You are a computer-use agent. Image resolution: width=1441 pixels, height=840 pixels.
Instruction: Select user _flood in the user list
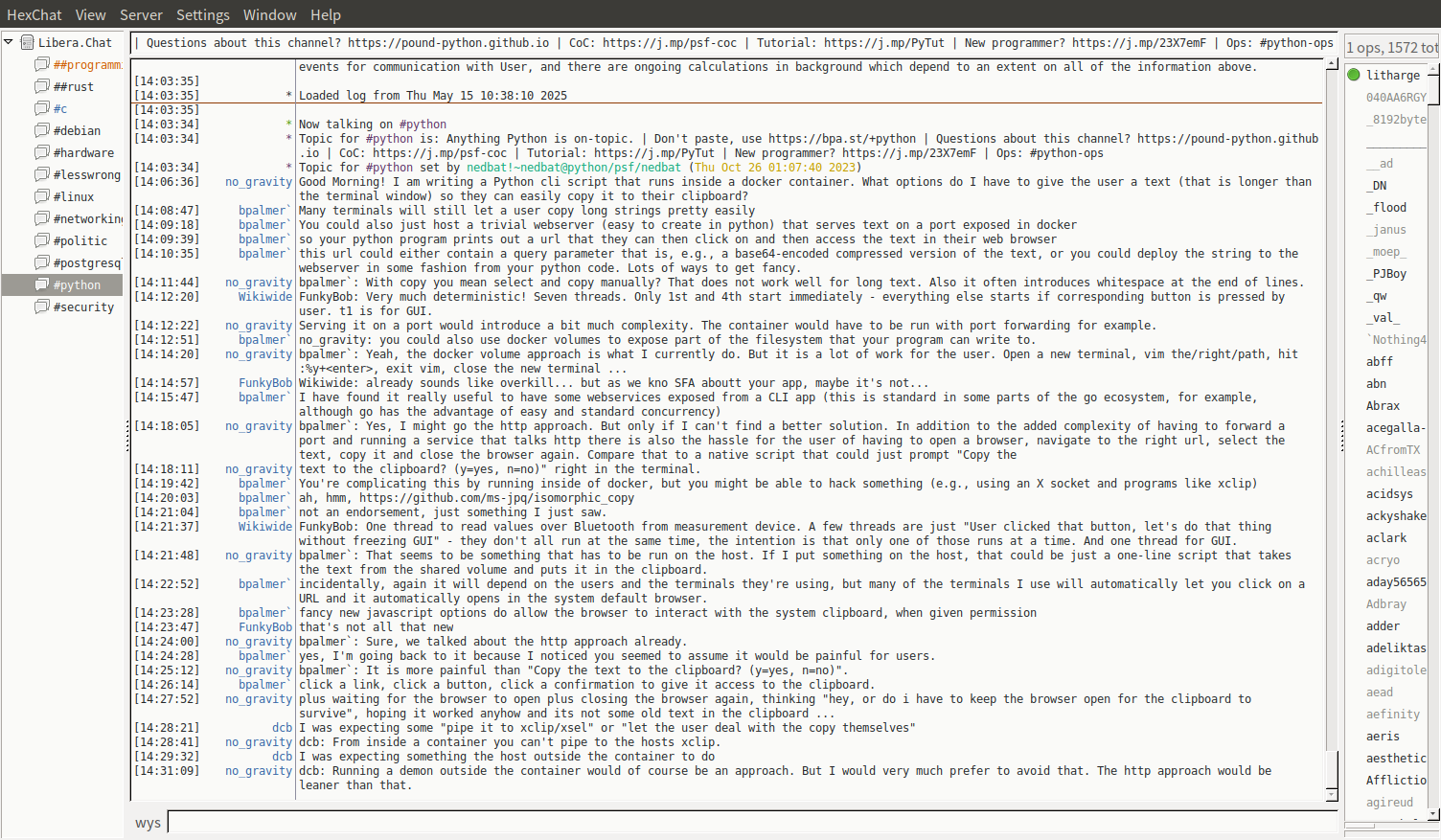[x=1386, y=207]
